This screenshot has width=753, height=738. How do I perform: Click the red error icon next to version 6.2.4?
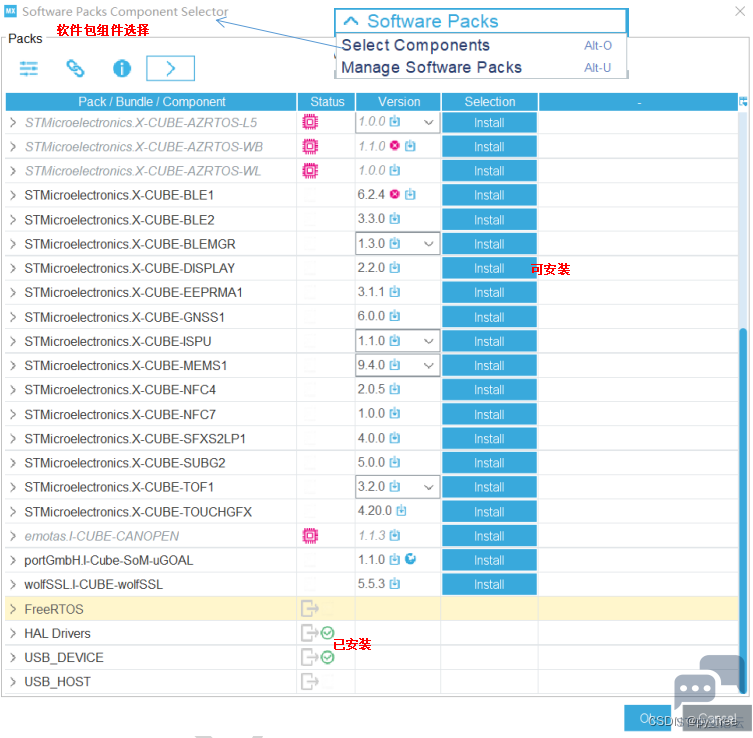tap(395, 194)
